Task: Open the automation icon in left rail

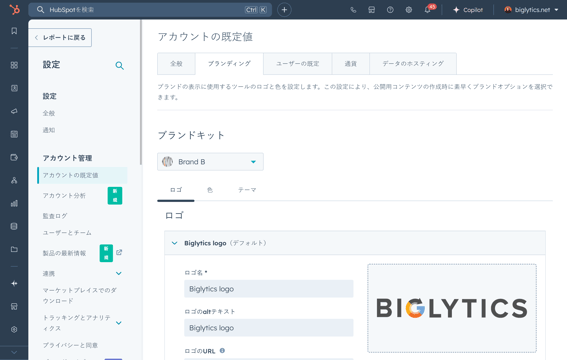Action: tap(14, 180)
